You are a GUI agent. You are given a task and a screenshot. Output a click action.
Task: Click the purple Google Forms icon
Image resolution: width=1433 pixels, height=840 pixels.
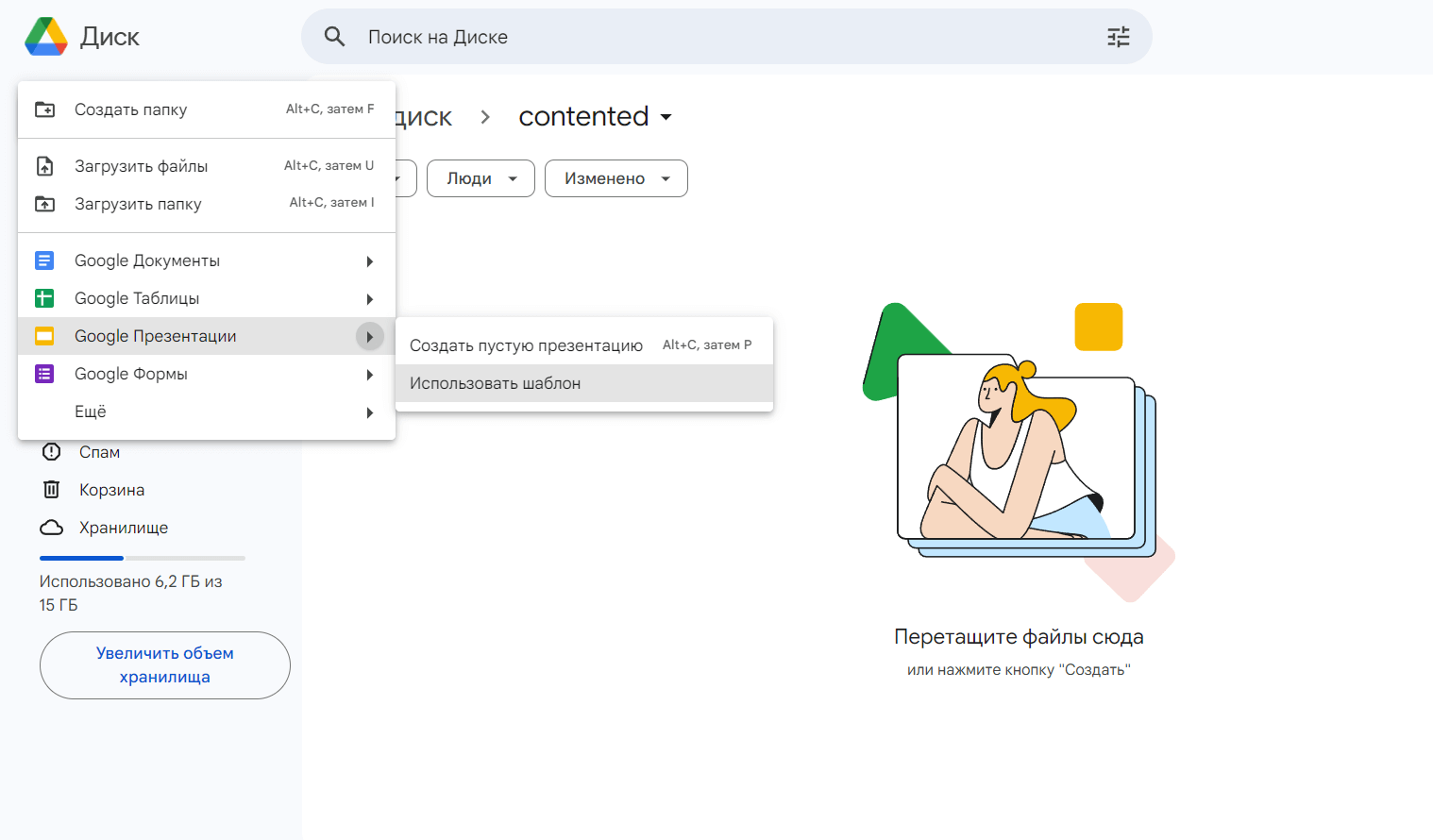click(44, 374)
